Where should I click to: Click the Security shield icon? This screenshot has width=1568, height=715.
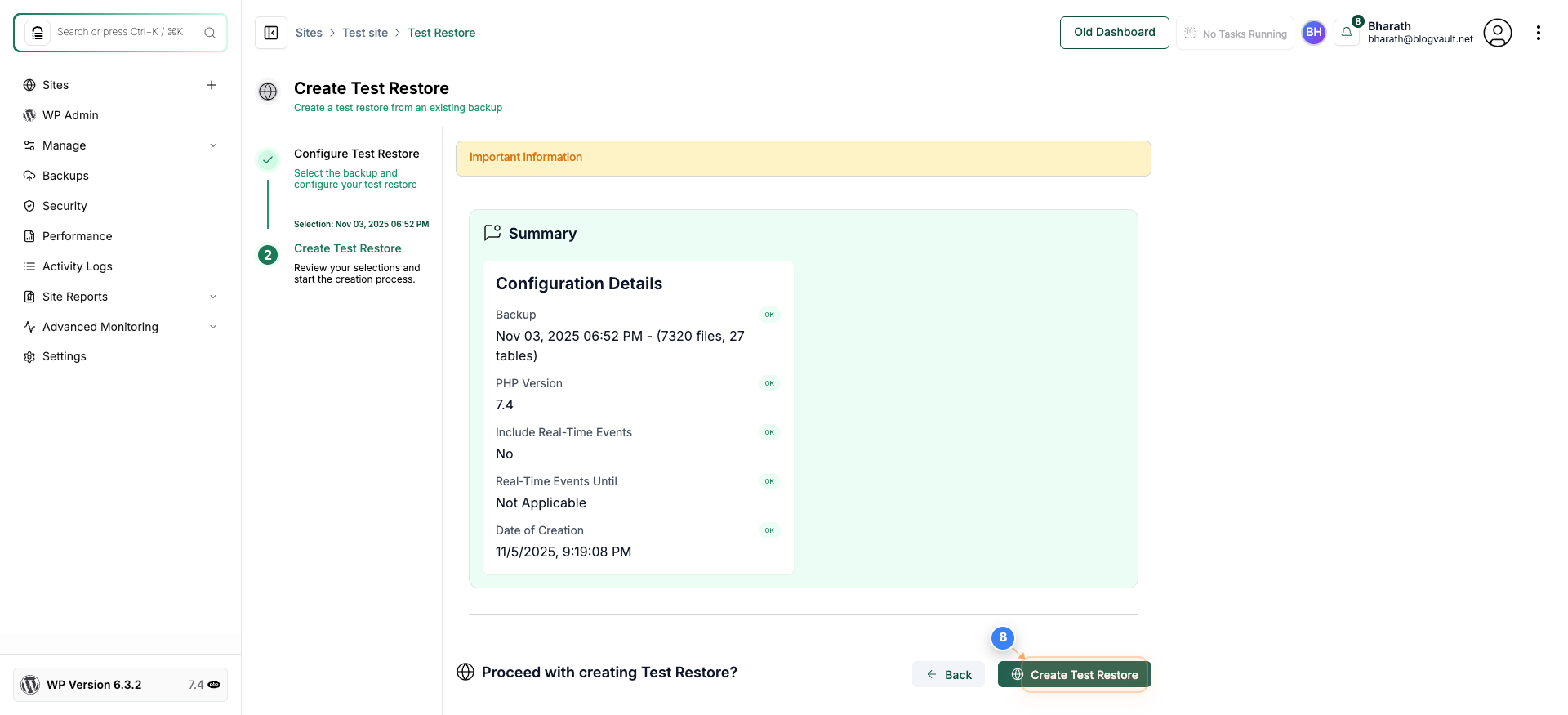pos(29,206)
